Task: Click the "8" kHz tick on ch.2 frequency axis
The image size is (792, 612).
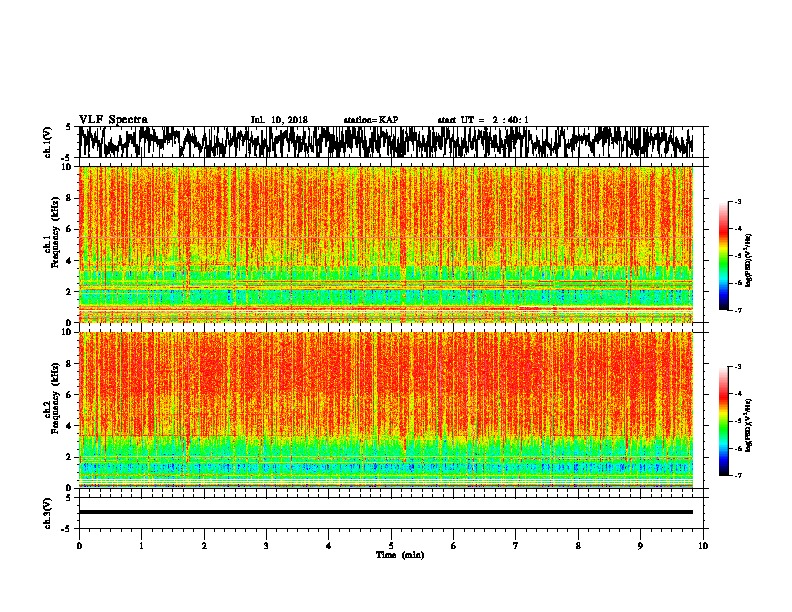Action: click(70, 364)
